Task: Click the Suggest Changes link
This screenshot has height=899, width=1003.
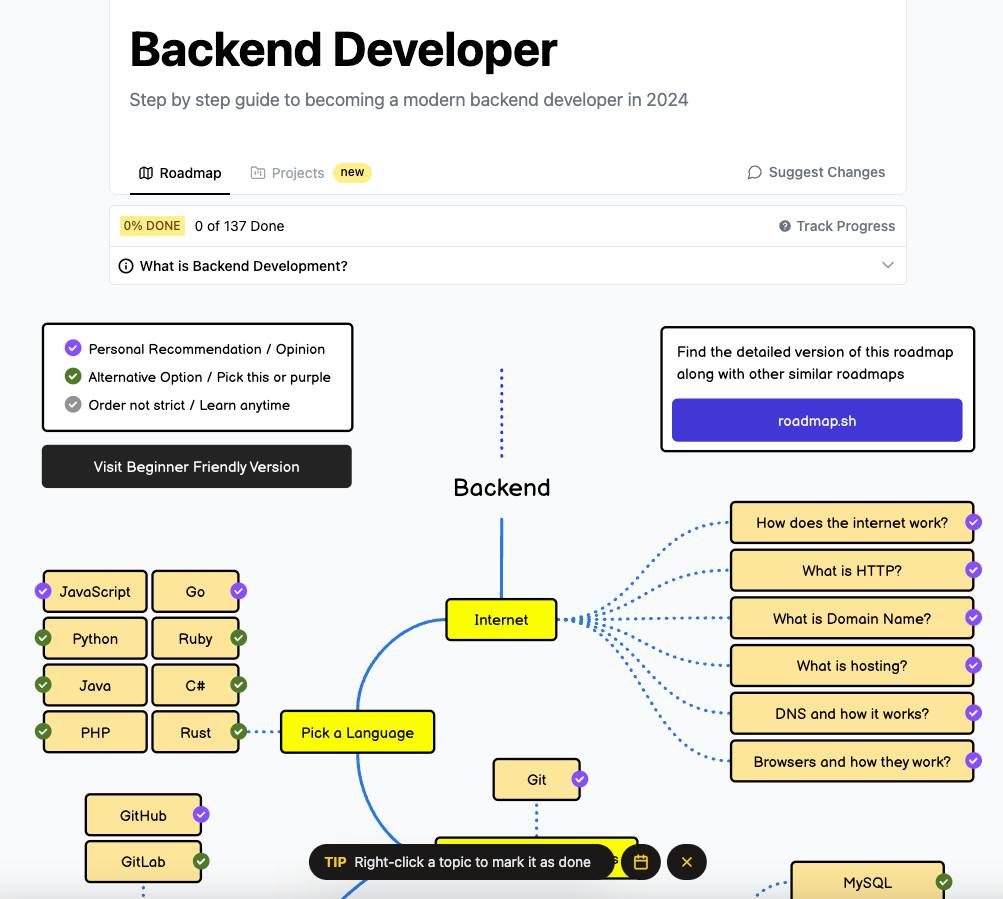Action: (816, 173)
